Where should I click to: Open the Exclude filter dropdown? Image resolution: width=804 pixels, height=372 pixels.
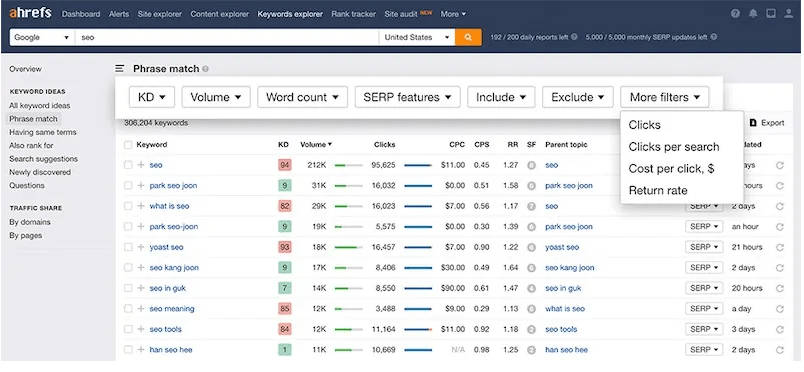click(578, 97)
